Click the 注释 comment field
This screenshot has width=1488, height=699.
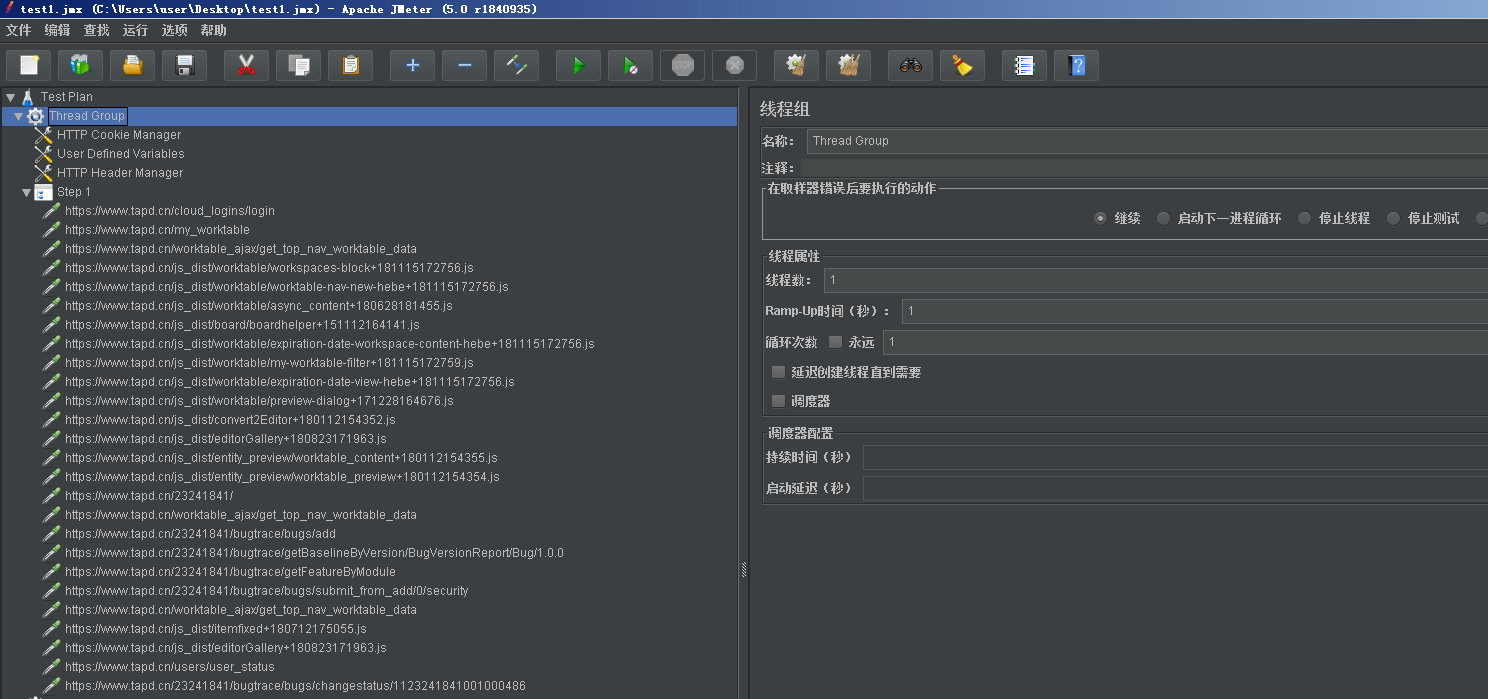1144,168
